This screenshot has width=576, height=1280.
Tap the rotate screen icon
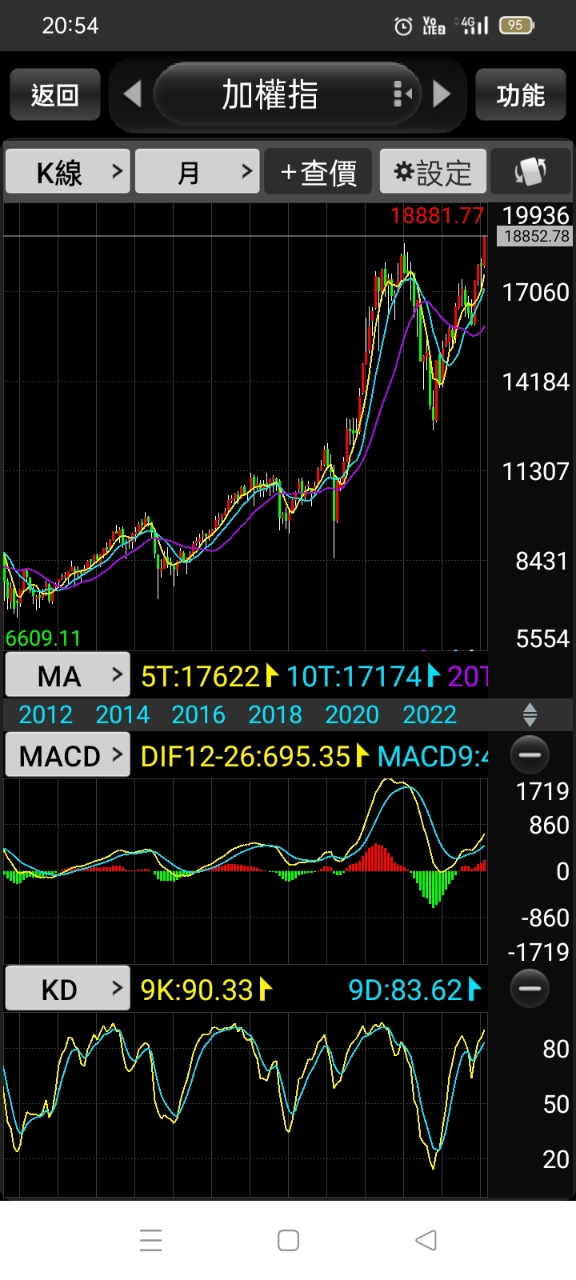529,172
